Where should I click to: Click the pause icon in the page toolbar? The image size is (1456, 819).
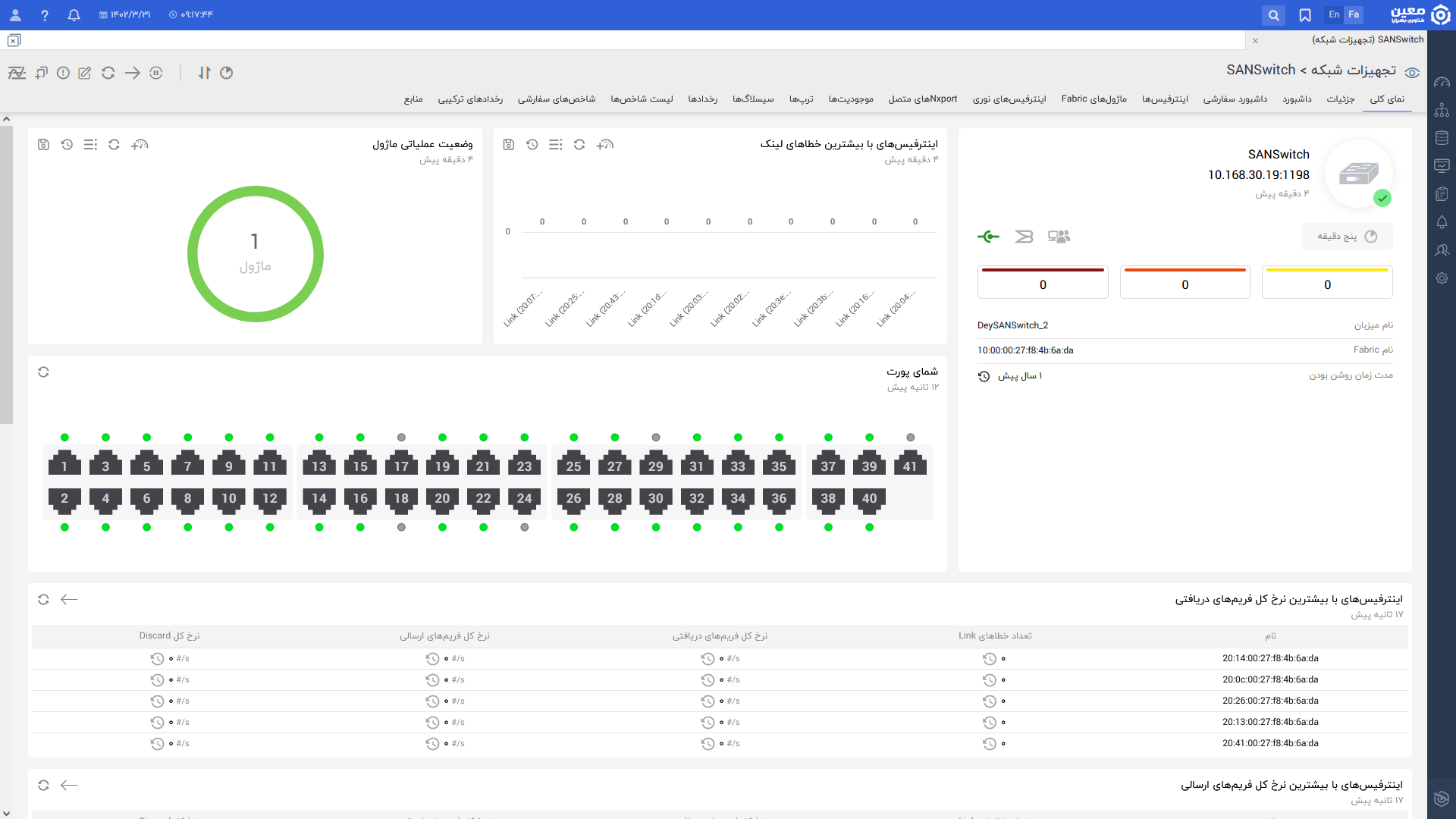point(156,73)
